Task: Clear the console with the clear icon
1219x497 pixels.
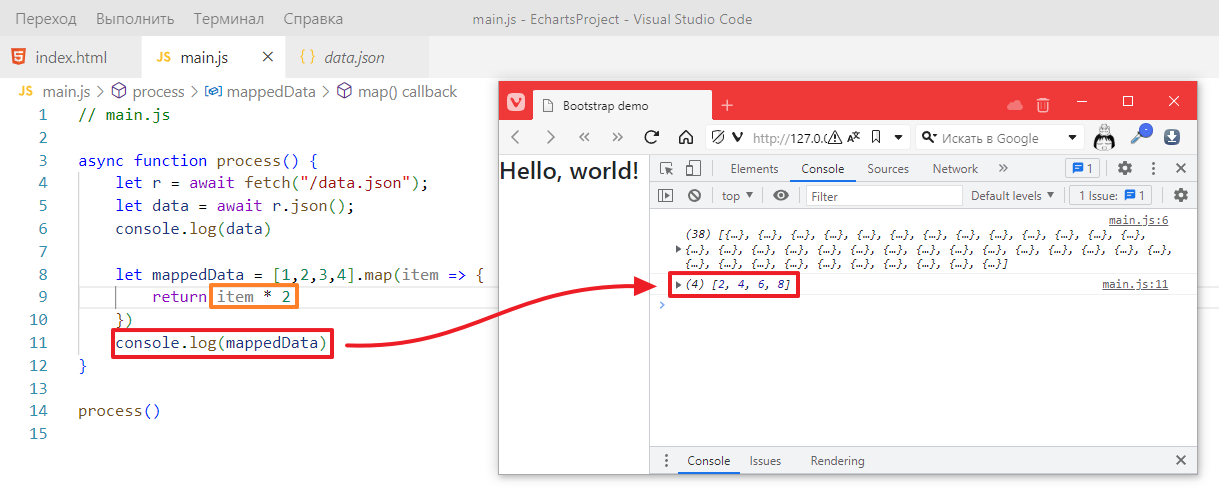Action: 694,196
